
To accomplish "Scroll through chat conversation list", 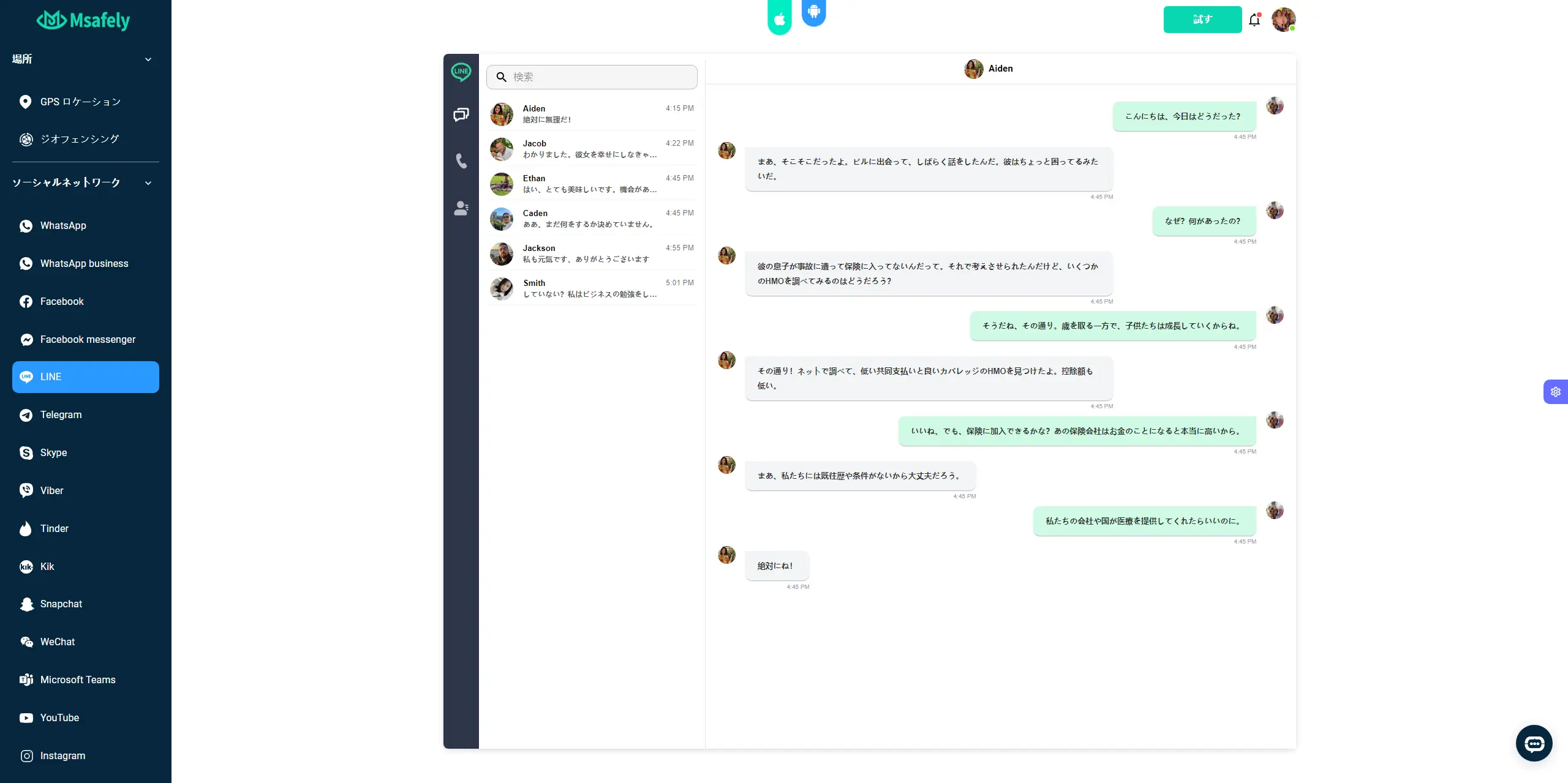I will [x=591, y=200].
